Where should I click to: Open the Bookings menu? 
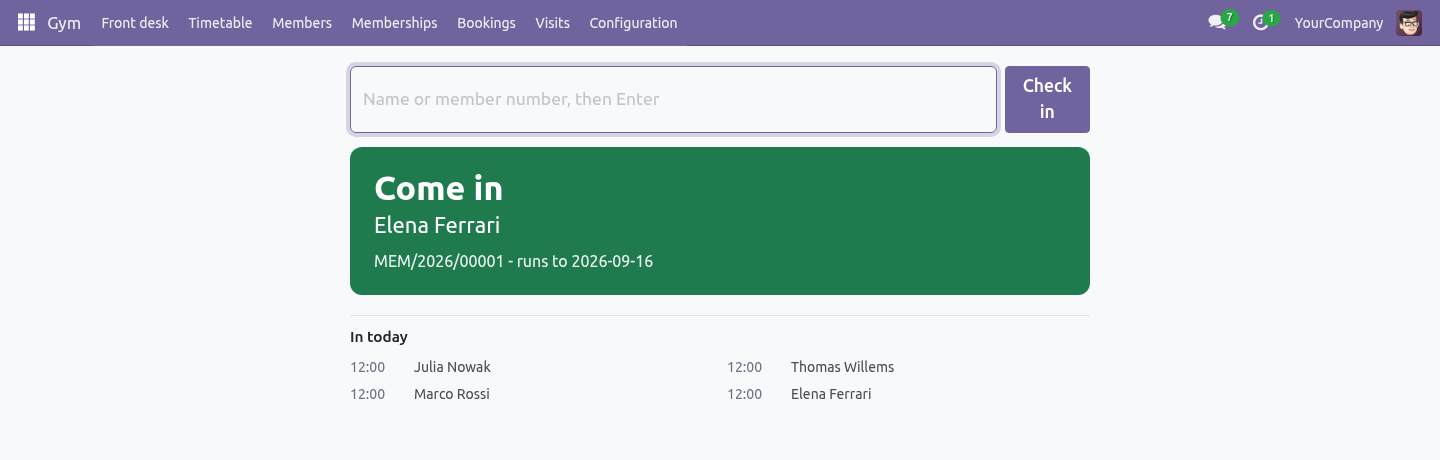coord(486,22)
